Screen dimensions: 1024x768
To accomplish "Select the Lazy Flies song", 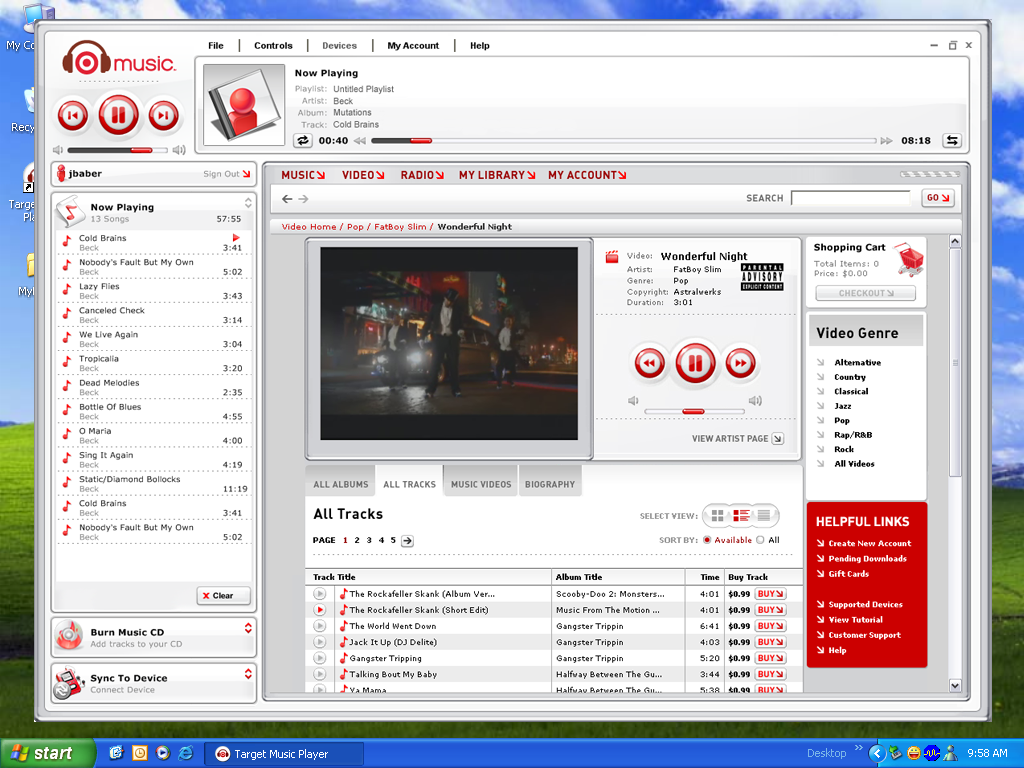I will pyautogui.click(x=154, y=291).
